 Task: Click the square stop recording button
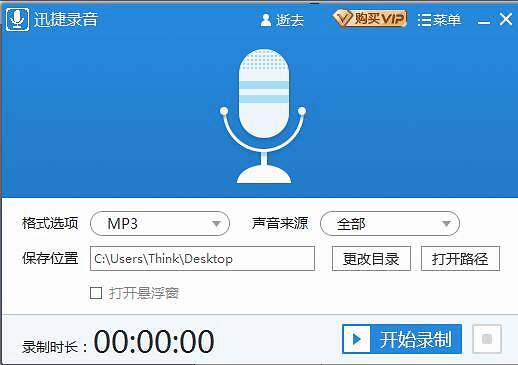tap(487, 339)
